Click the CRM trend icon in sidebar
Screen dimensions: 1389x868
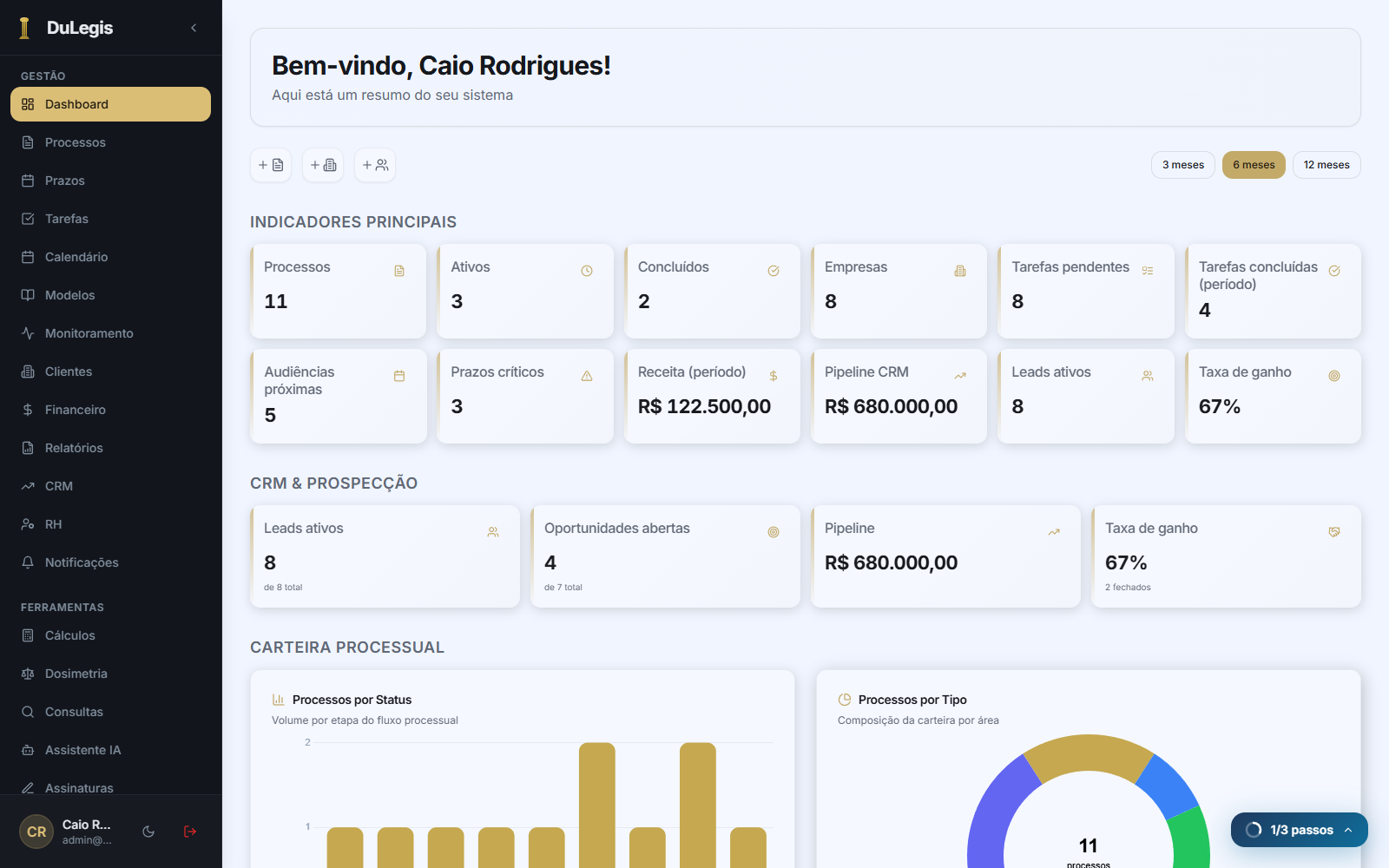point(28,486)
